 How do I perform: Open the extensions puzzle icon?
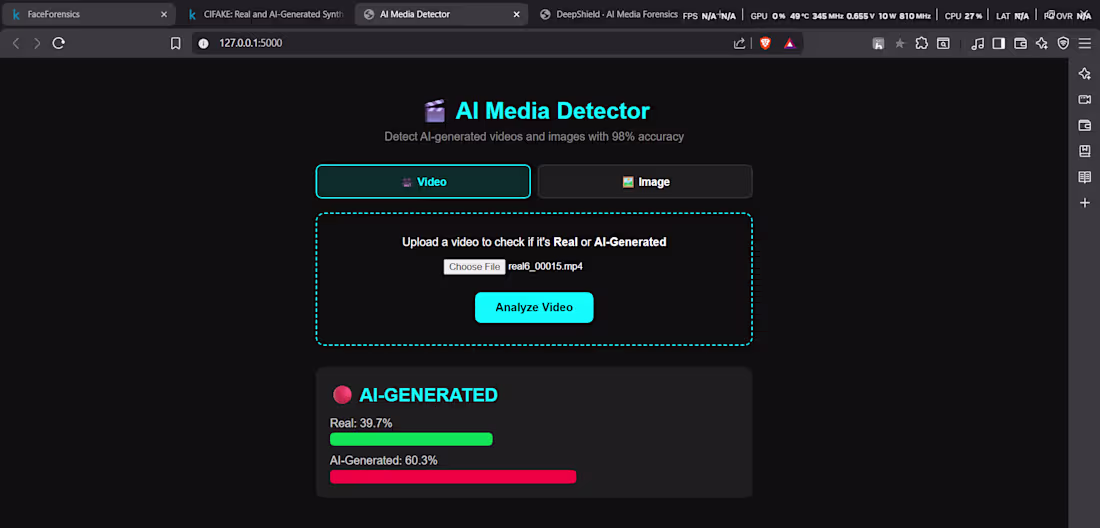tap(922, 43)
